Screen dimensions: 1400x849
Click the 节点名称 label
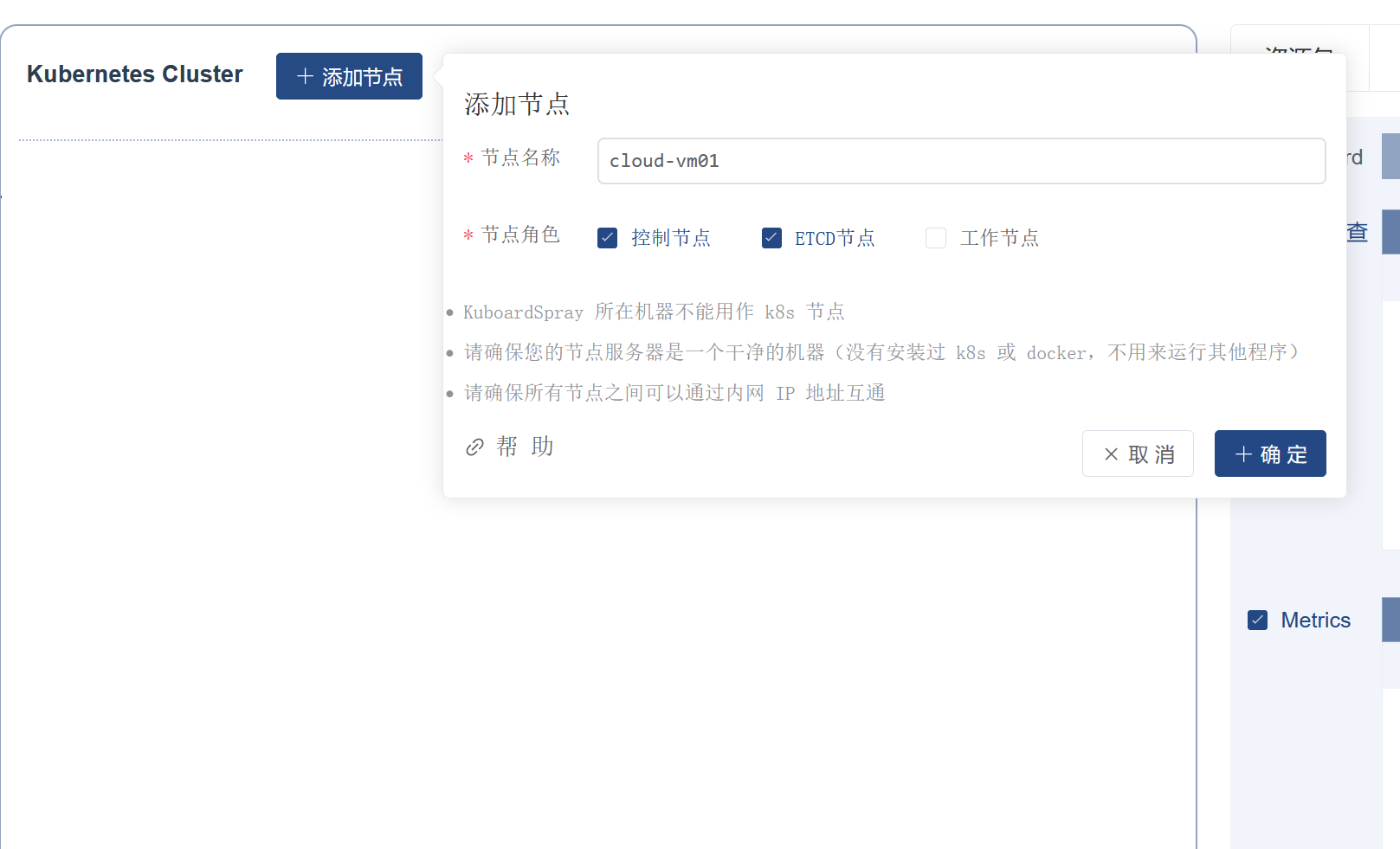pos(520,158)
